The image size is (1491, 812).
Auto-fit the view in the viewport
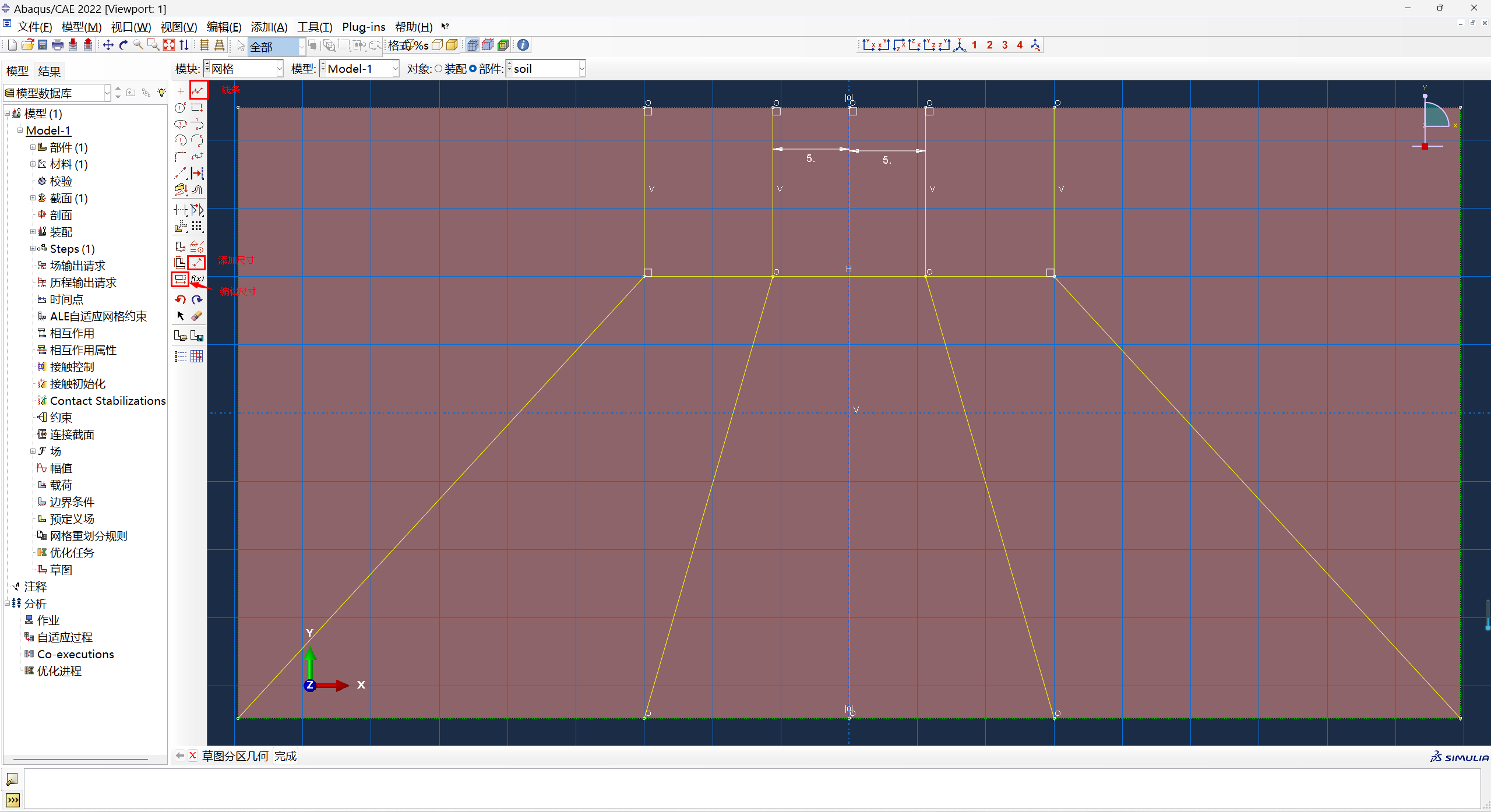tap(169, 45)
